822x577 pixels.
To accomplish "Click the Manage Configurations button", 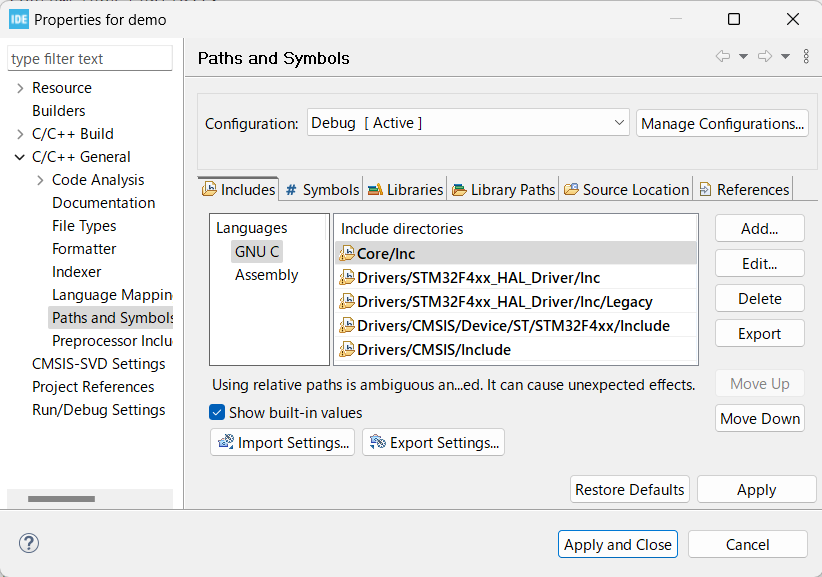I will 722,123.
